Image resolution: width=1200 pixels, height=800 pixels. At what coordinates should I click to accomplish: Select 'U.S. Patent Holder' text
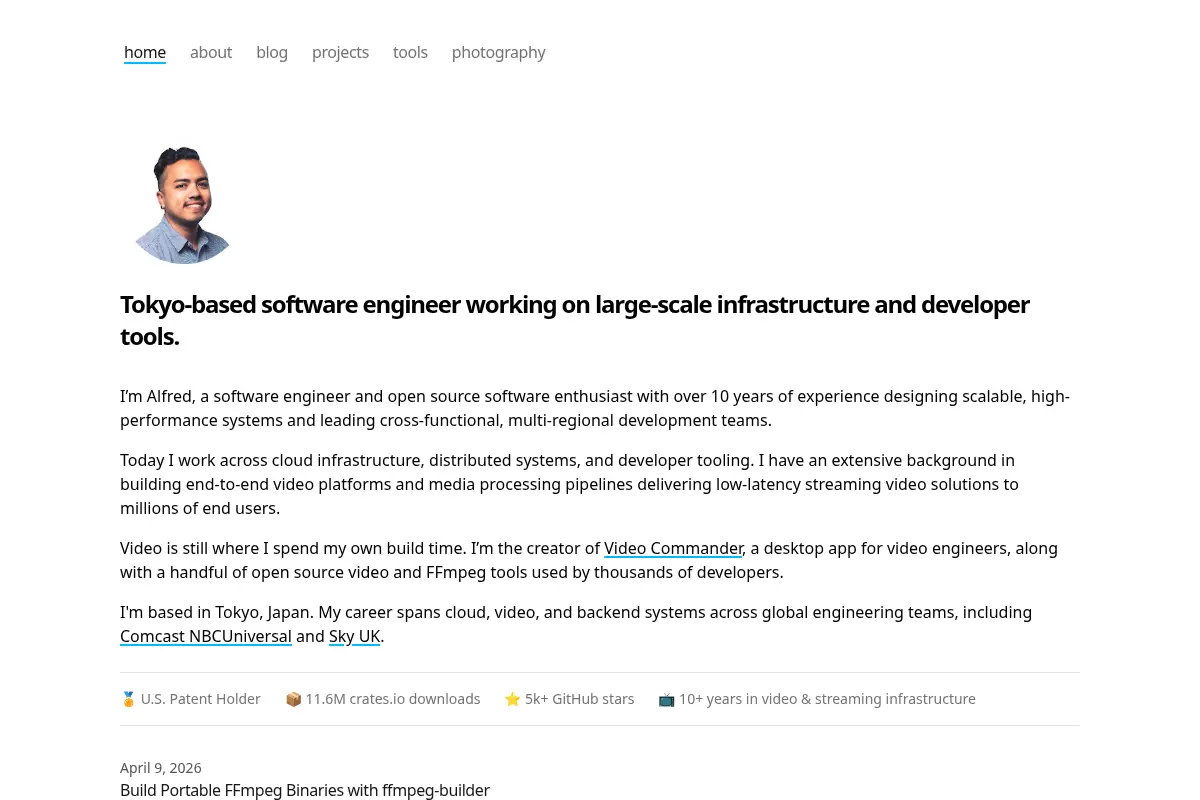coord(201,699)
